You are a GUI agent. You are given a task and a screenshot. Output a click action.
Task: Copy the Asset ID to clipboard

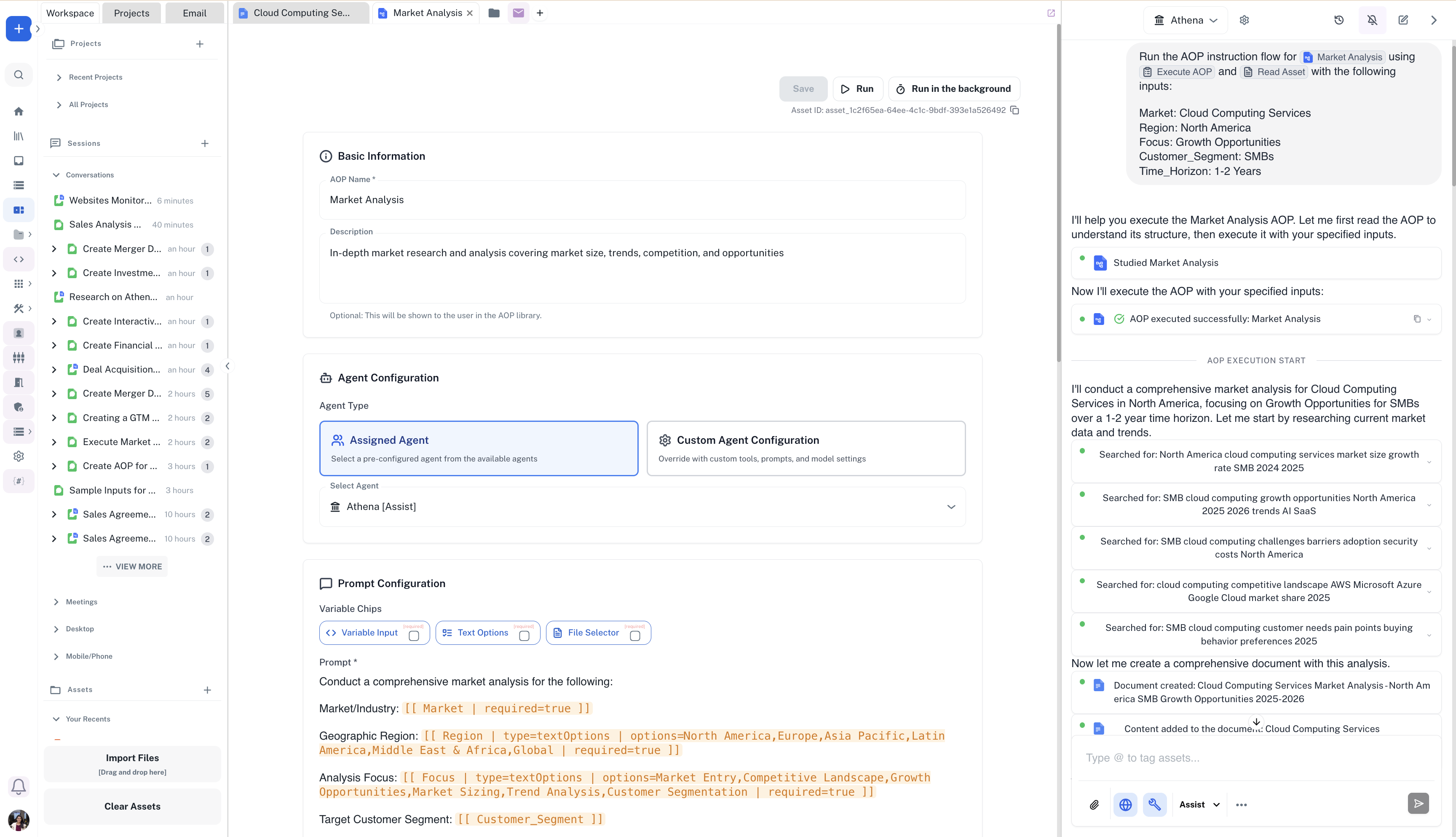coord(1015,110)
